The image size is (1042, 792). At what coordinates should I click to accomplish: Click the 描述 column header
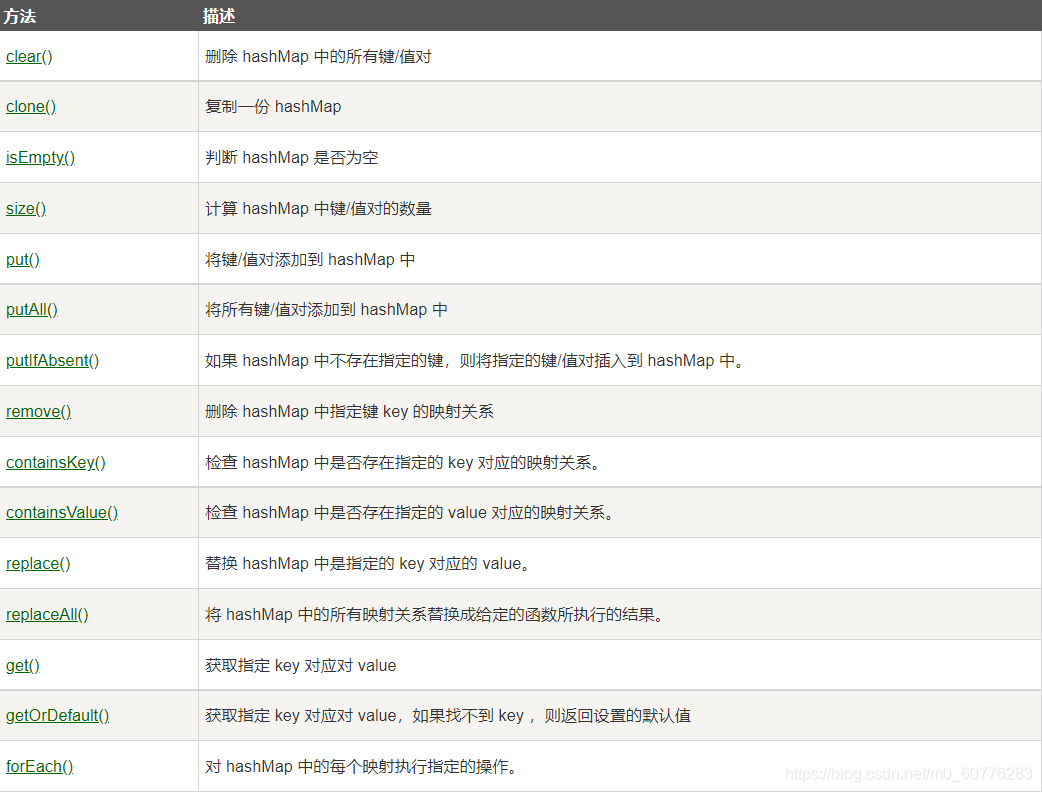(x=219, y=16)
